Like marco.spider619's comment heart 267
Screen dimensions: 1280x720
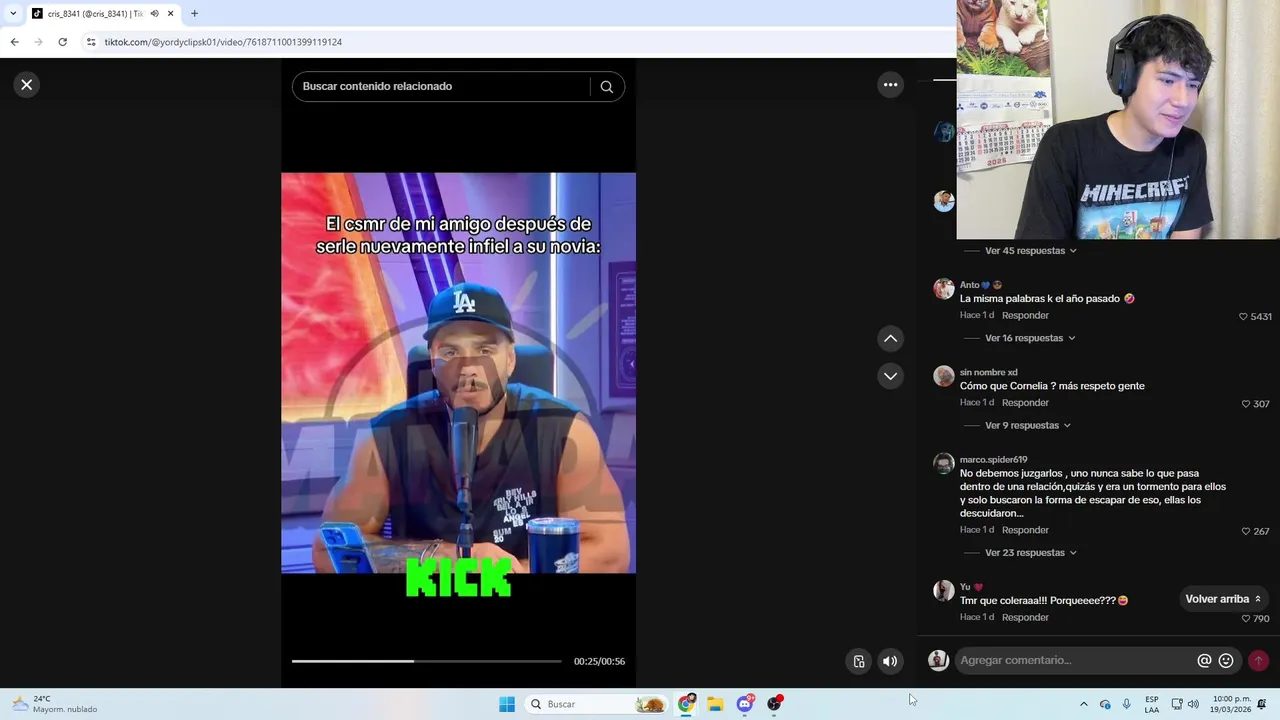(1246, 531)
